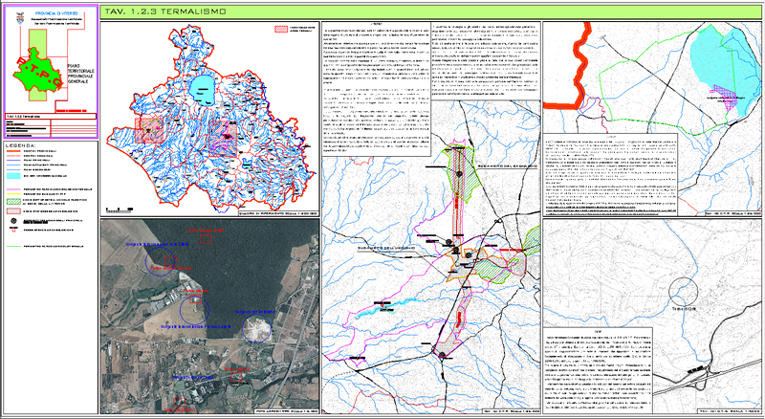The image size is (765, 419).
Task: Click the white quarry area in aerial photo
Action: tap(256, 327)
